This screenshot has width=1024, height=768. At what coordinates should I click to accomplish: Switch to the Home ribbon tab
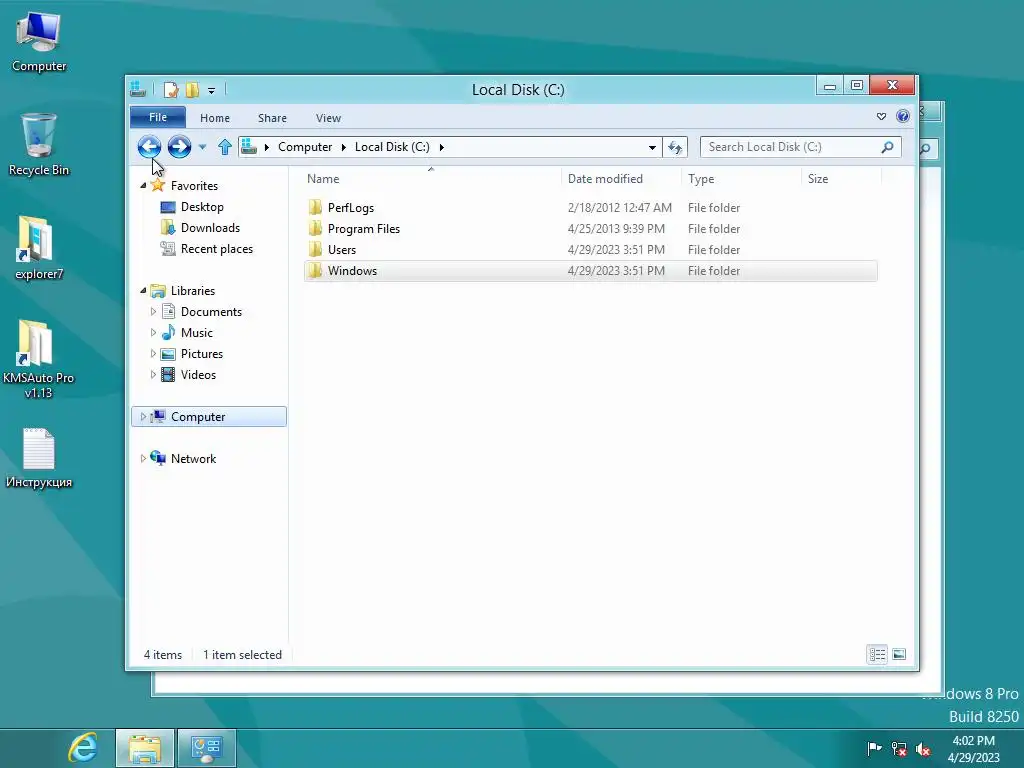[x=215, y=118]
